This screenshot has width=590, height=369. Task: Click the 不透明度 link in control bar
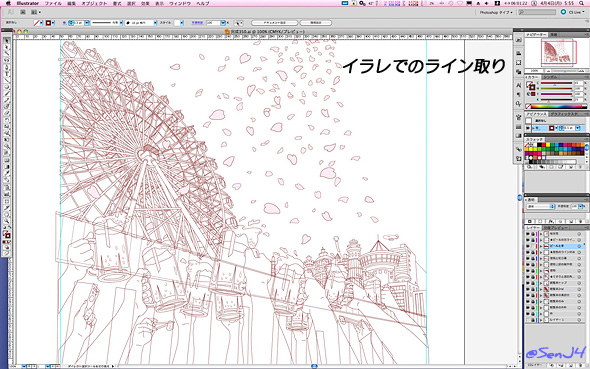point(197,23)
